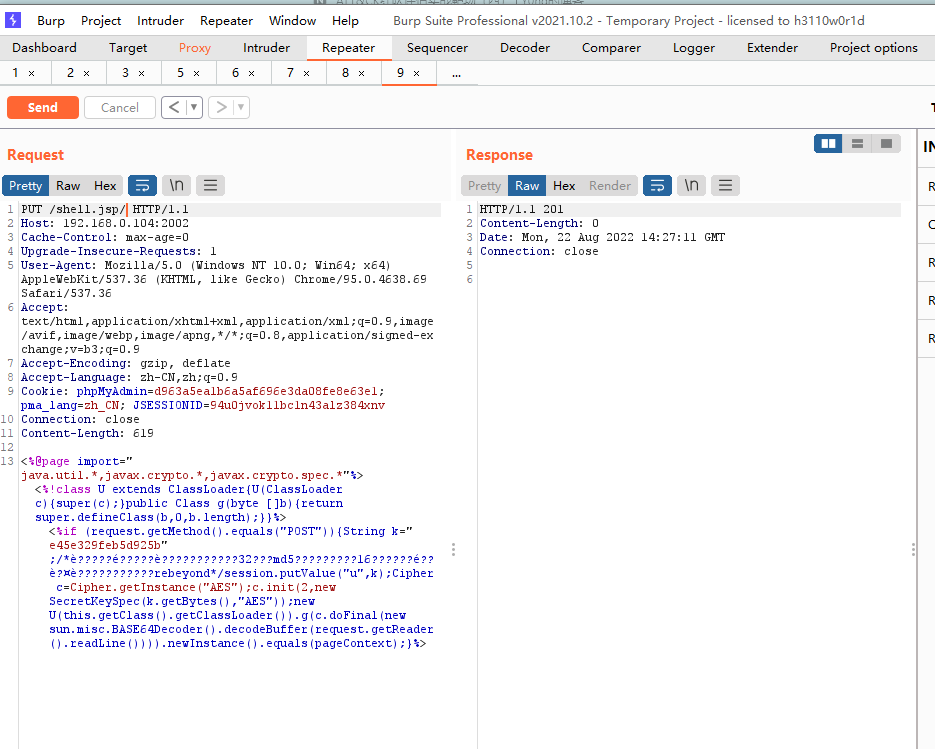Add new Repeater tab via ellipsis

click(457, 74)
